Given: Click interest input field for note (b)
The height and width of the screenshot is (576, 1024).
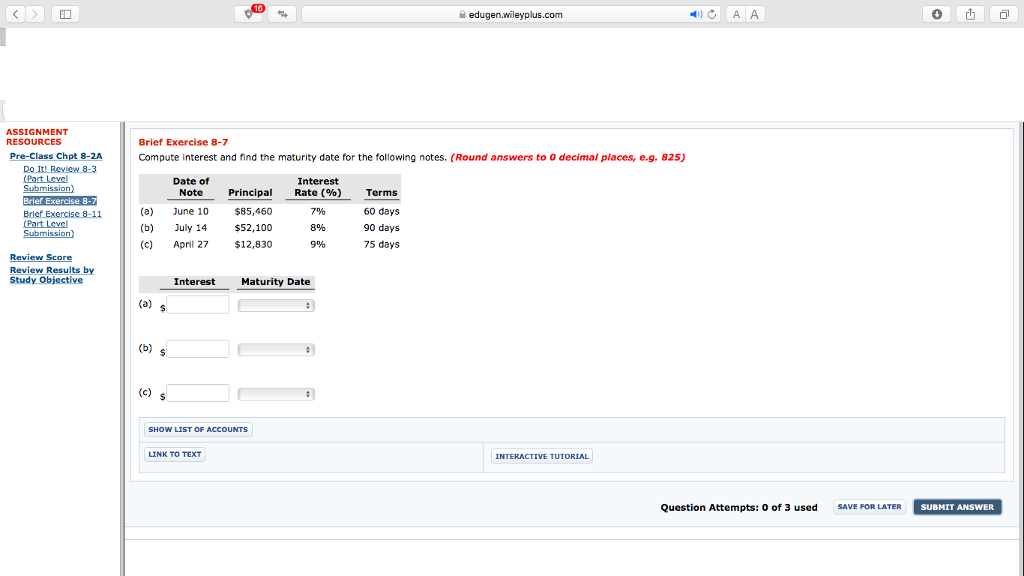Looking at the screenshot, I should [x=198, y=349].
